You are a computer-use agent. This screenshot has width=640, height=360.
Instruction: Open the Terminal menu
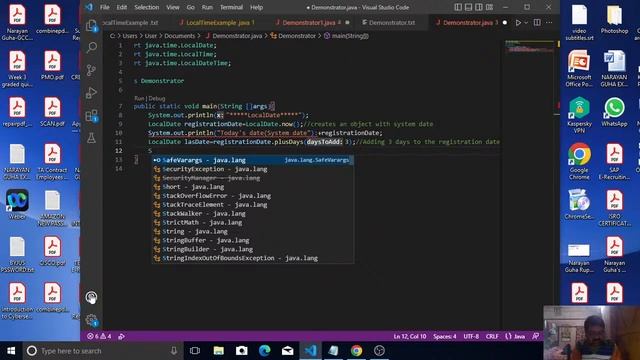231,7
